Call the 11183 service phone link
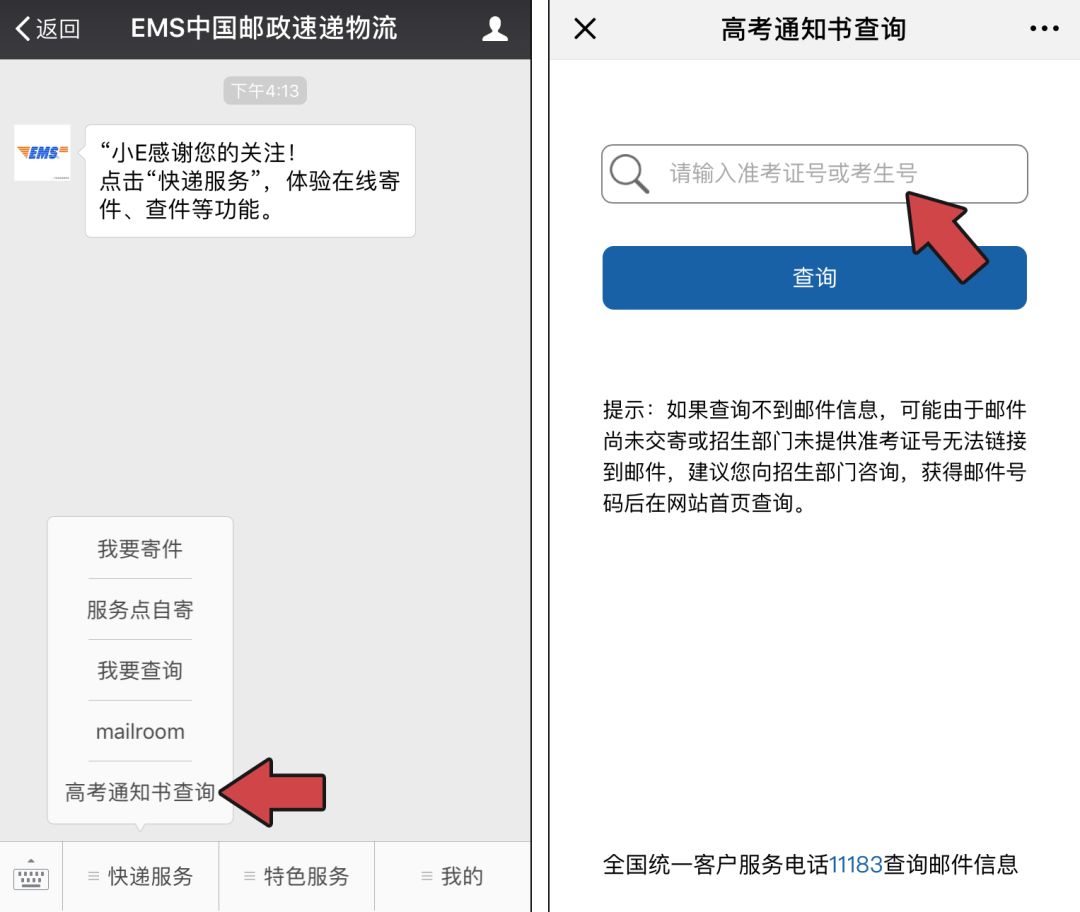The height and width of the screenshot is (912, 1080). (x=855, y=864)
